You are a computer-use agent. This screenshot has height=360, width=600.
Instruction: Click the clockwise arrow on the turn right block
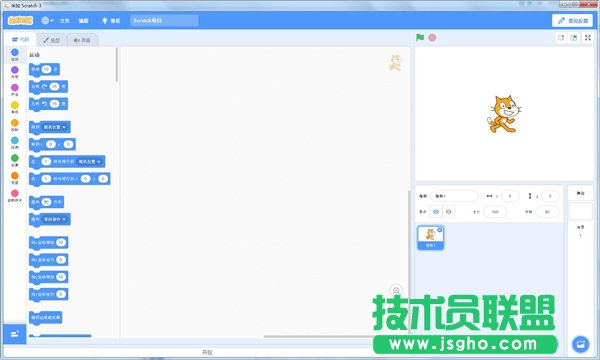(x=44, y=87)
